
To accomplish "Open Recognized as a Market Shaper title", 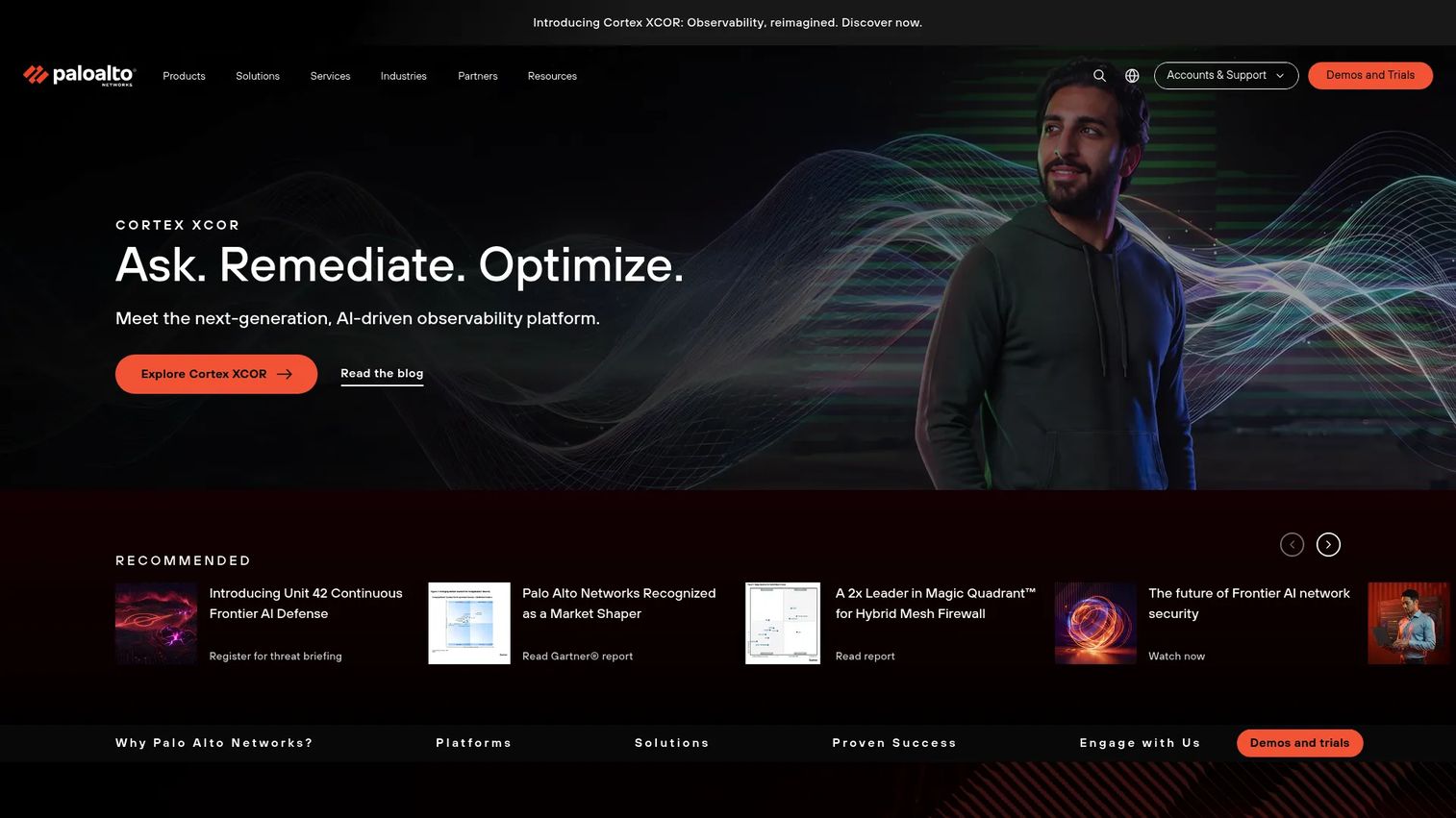I will tap(618, 604).
